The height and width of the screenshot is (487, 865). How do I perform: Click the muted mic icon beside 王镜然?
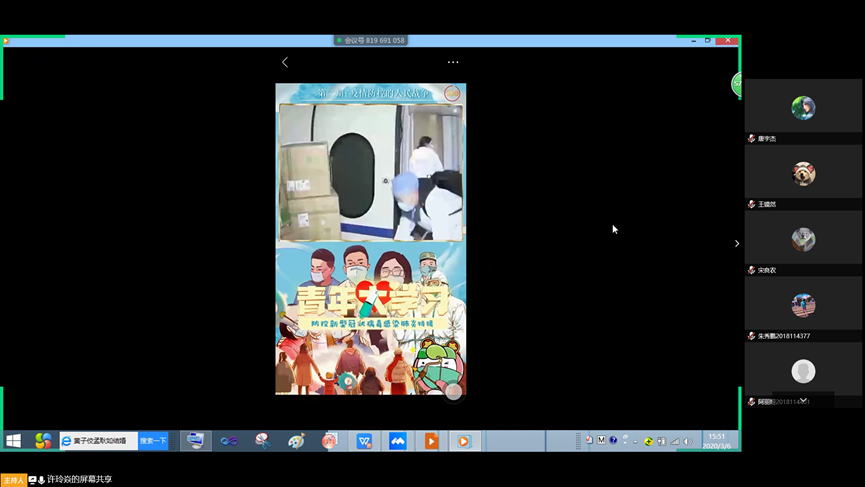tap(751, 204)
